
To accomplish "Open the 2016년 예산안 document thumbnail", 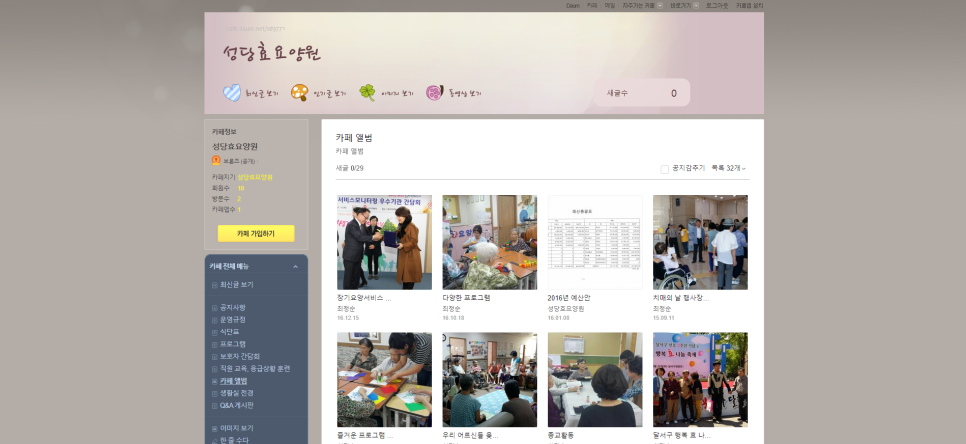I will (595, 243).
